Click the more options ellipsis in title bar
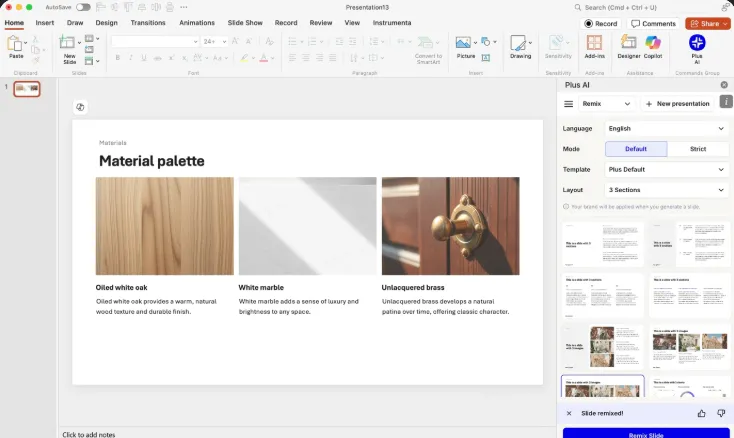 (184, 7)
